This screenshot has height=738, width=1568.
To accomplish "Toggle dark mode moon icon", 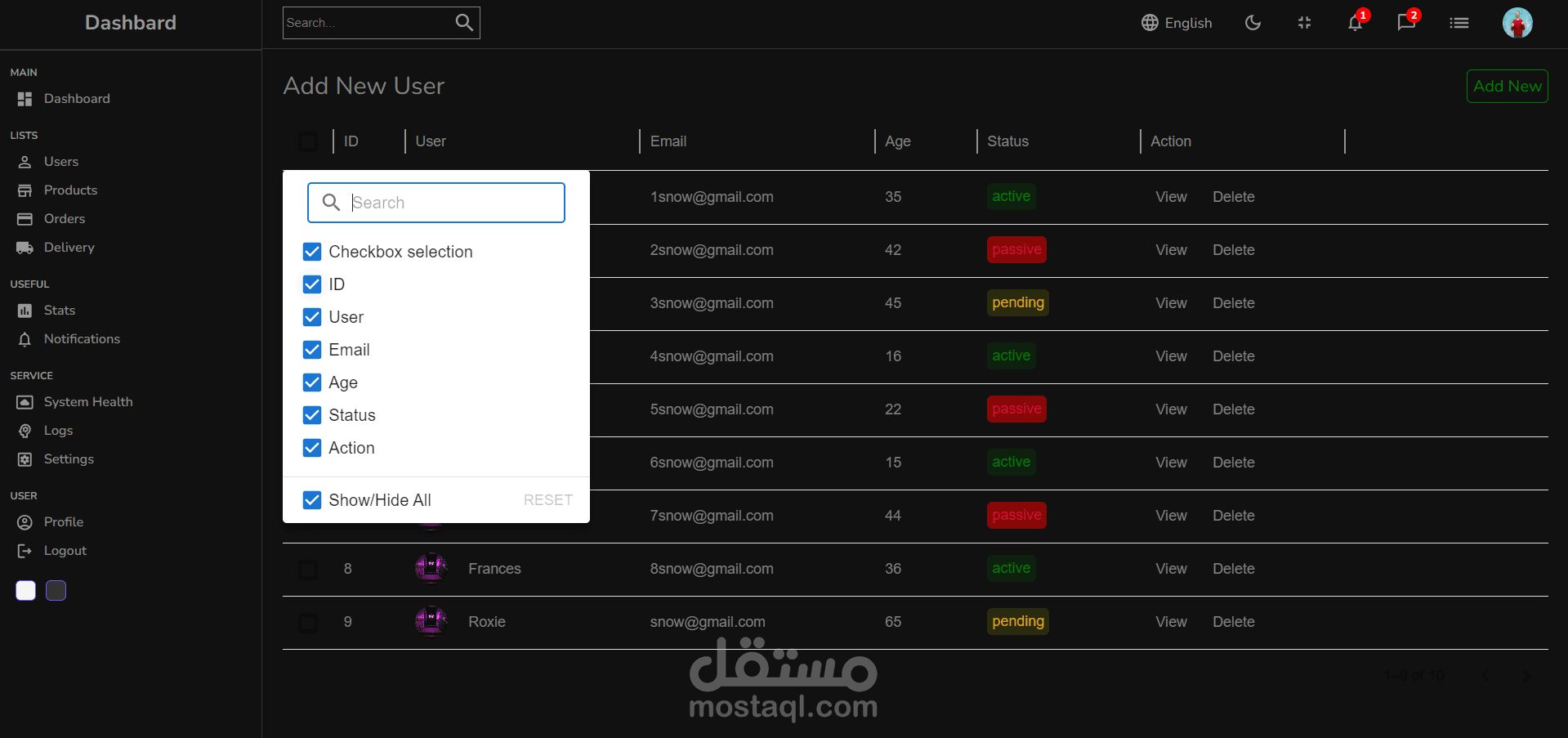I will (1253, 23).
